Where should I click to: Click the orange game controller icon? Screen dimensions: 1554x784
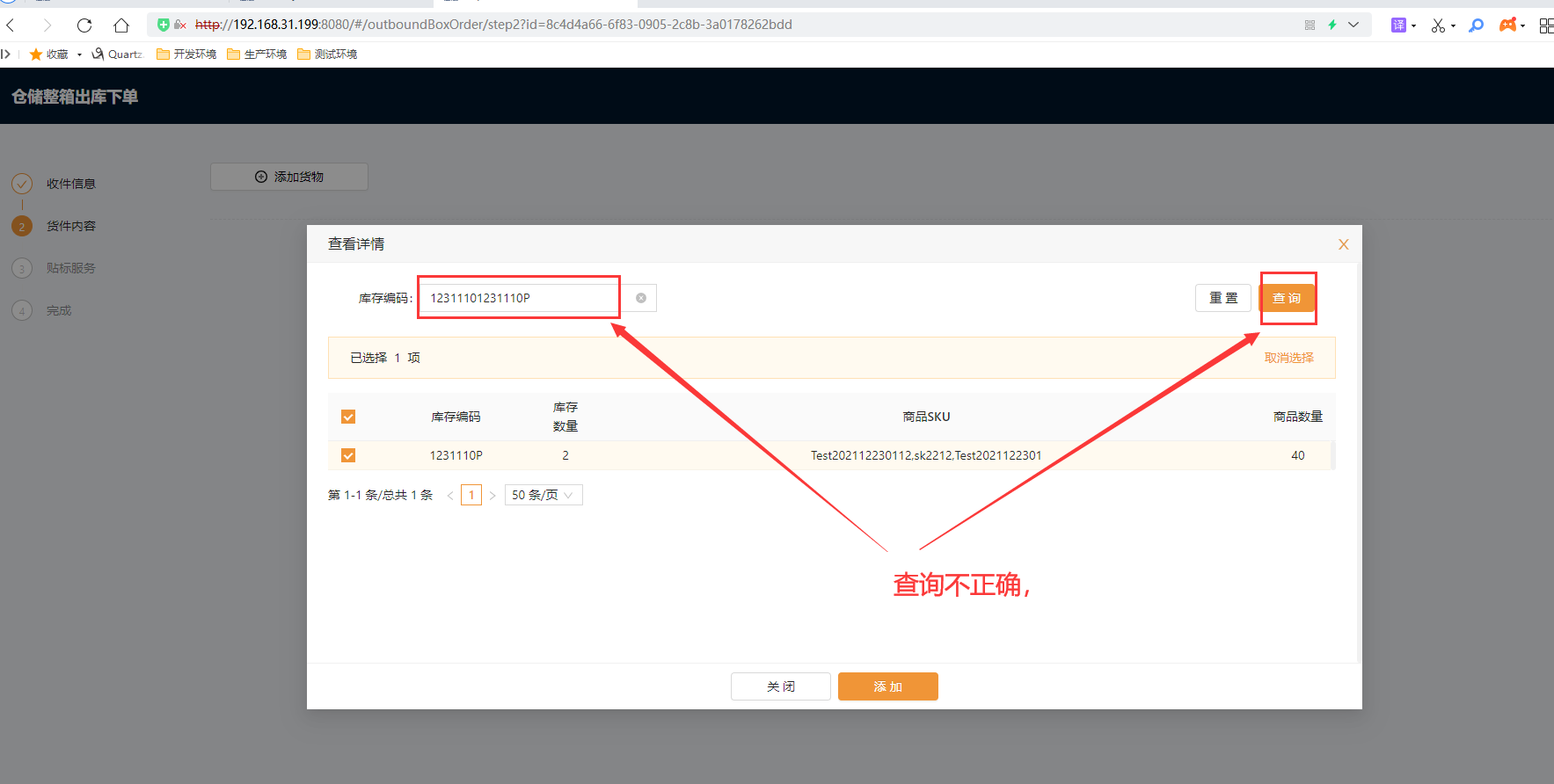pyautogui.click(x=1508, y=25)
